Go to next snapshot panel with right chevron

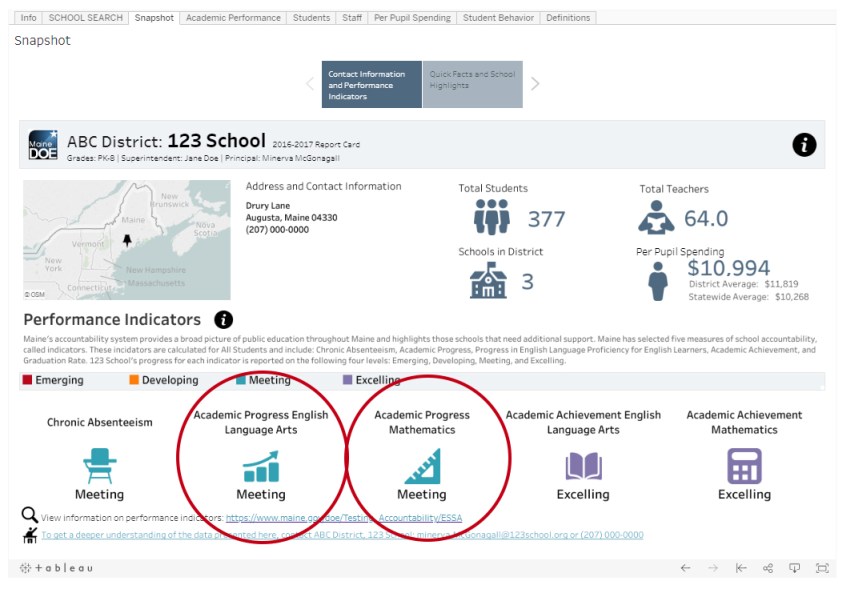click(535, 84)
